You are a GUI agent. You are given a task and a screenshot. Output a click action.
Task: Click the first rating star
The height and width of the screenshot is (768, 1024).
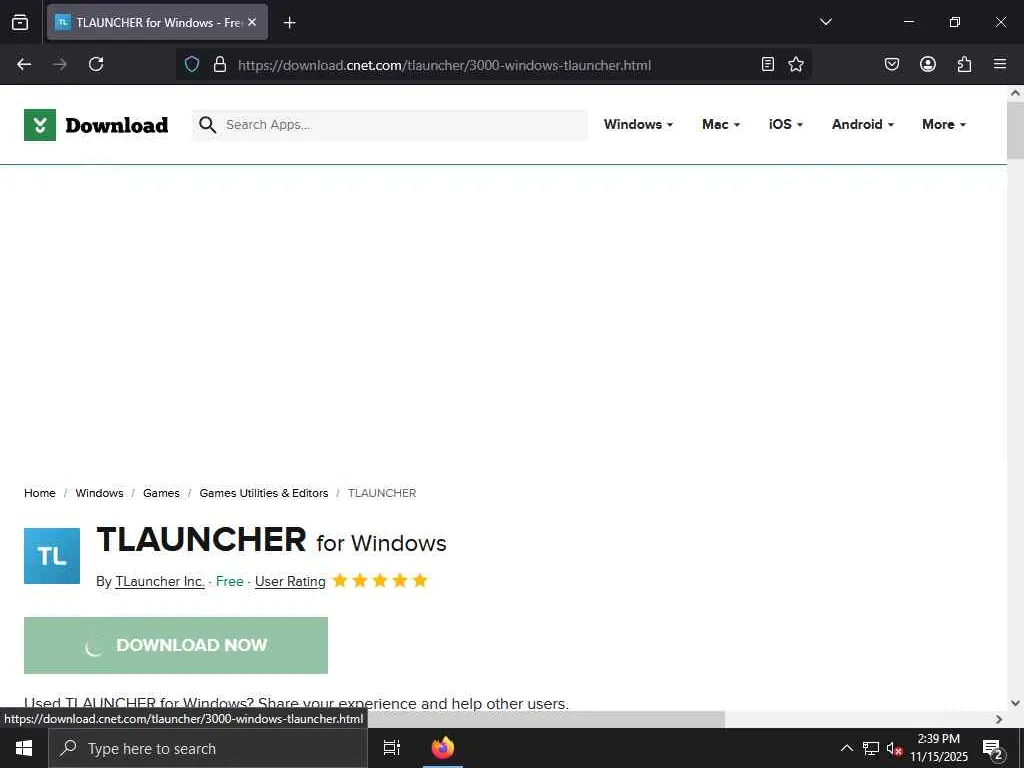(340, 580)
